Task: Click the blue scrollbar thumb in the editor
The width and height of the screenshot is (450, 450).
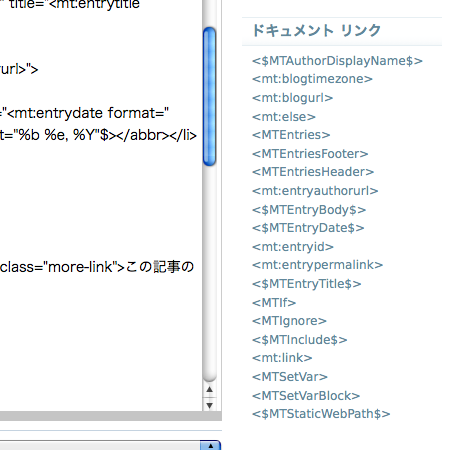Action: [x=210, y=96]
